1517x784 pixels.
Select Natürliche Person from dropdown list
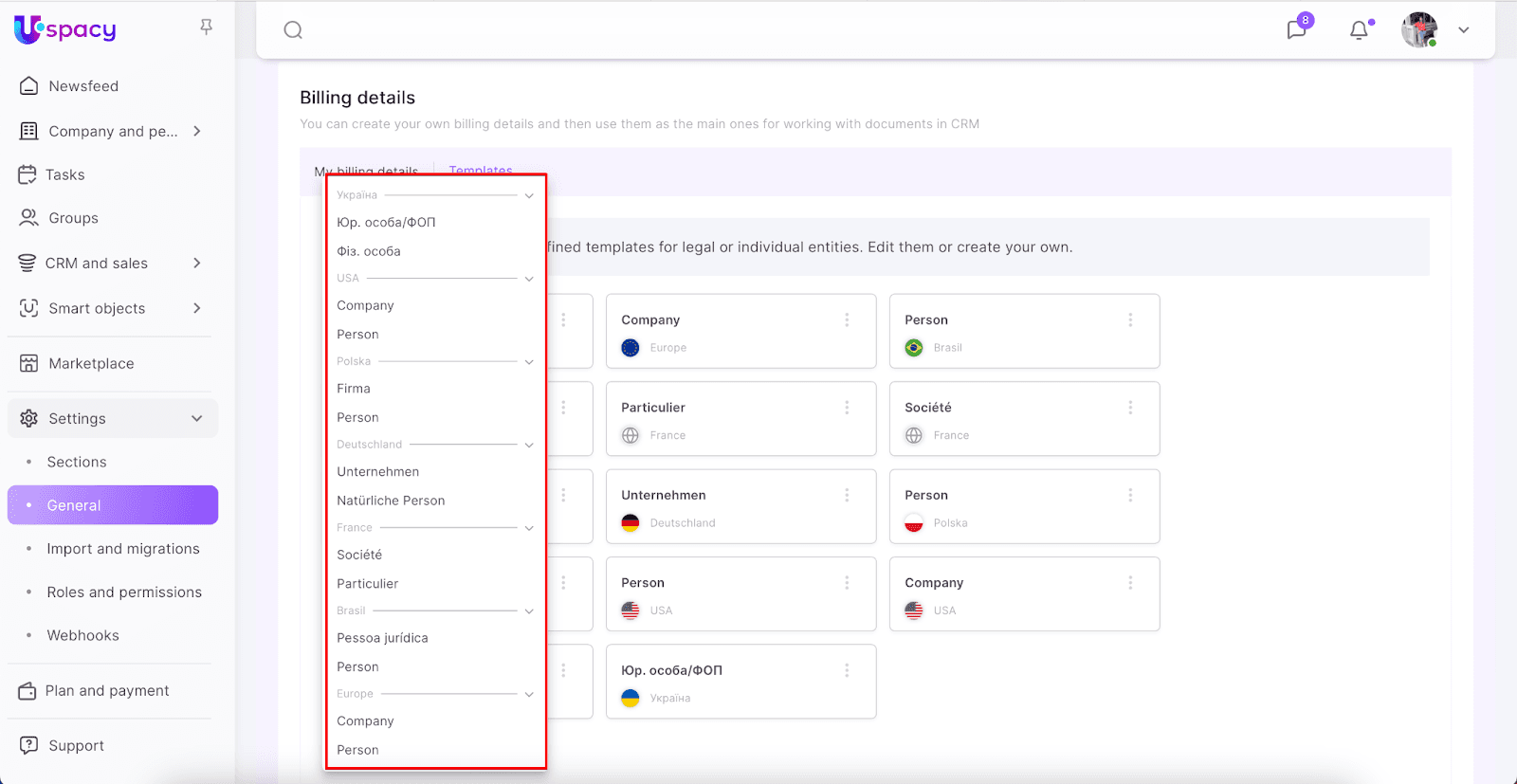[391, 501]
